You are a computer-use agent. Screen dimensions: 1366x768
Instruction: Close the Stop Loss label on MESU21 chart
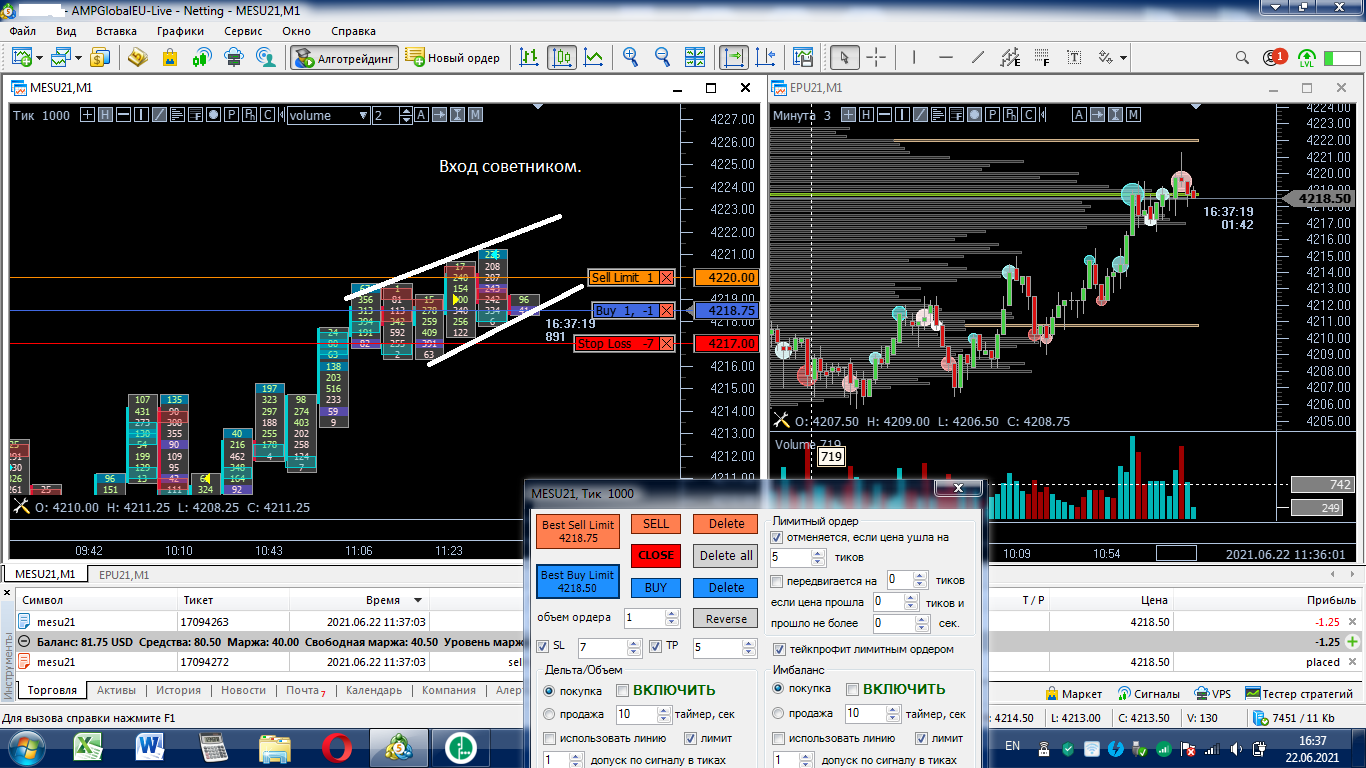tap(667, 344)
